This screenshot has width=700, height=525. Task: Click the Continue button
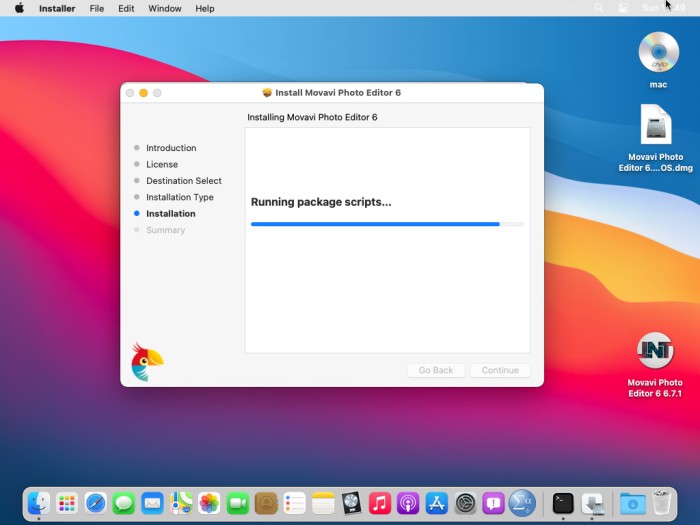pos(500,370)
